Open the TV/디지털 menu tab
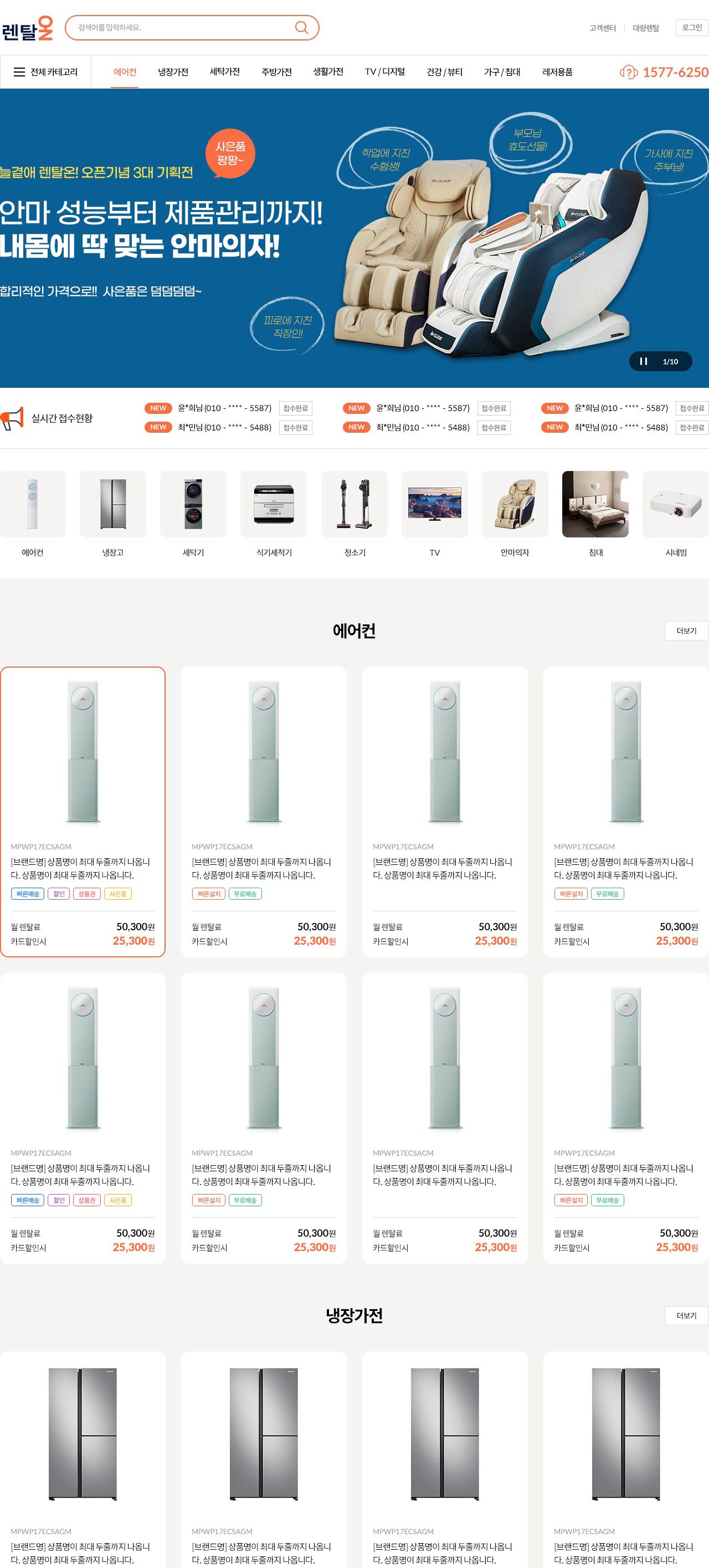 384,72
